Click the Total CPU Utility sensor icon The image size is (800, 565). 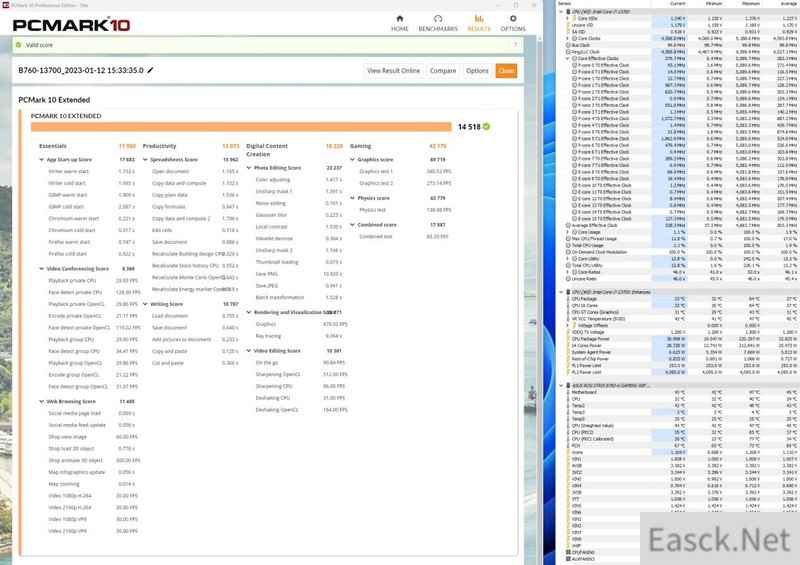point(568,265)
